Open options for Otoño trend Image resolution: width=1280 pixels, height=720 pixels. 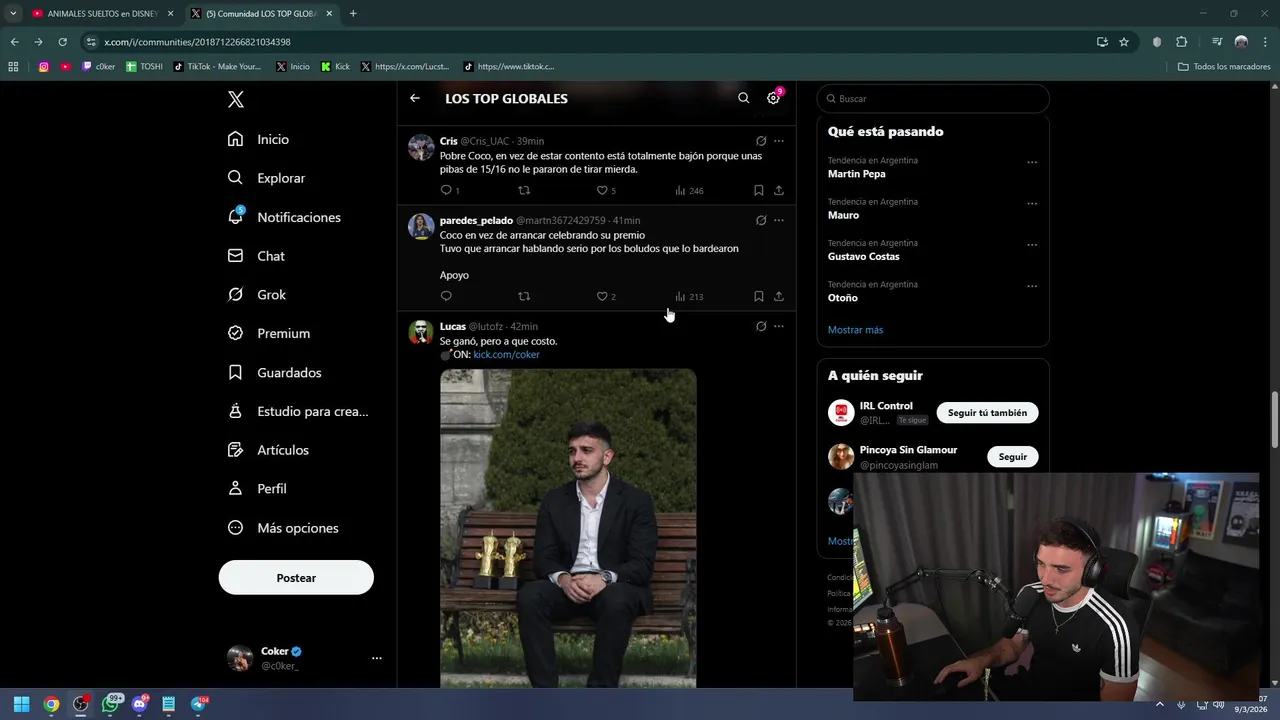[x=1032, y=285]
